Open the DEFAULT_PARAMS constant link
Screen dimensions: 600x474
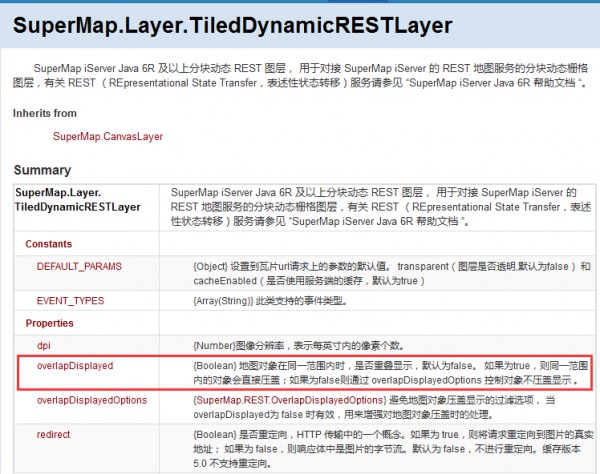tap(79, 266)
